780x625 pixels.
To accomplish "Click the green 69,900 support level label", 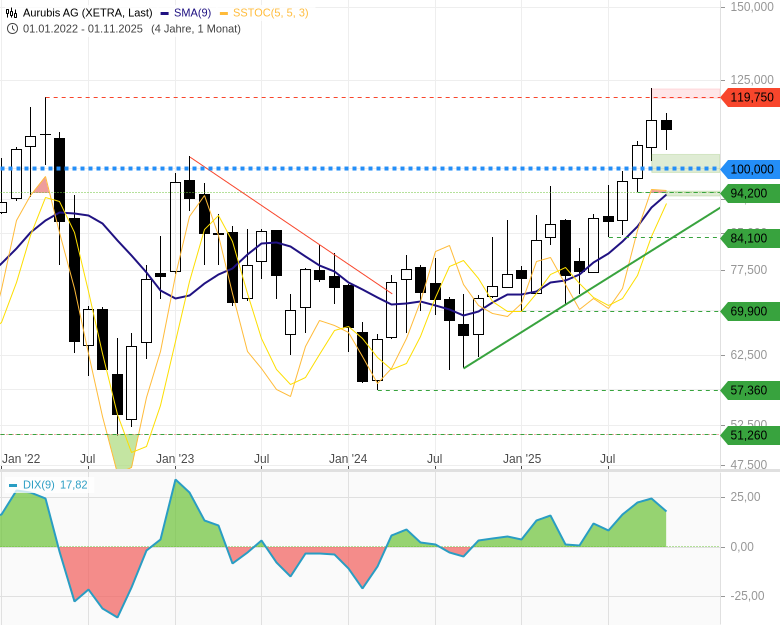I will pyautogui.click(x=750, y=311).
